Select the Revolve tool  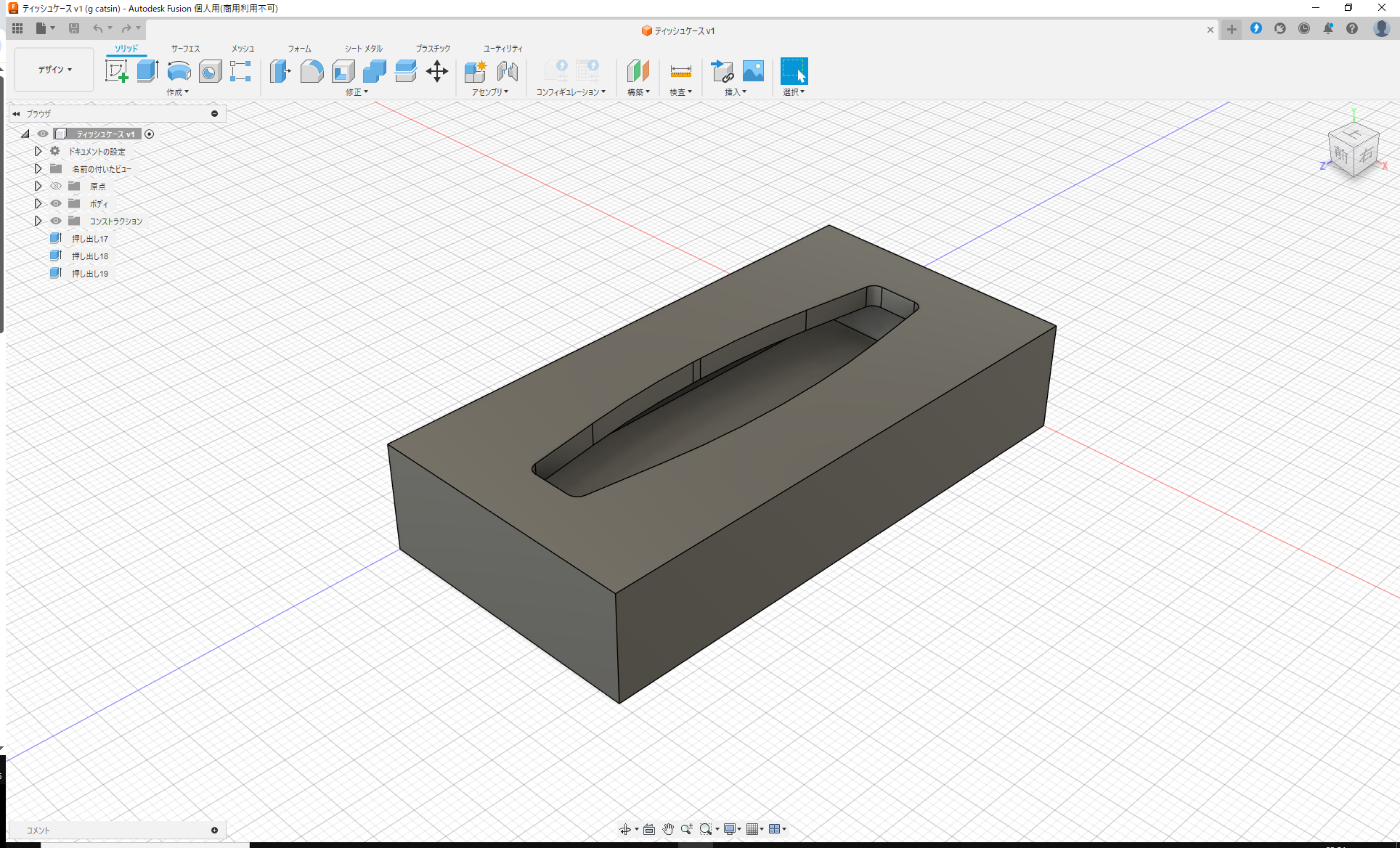pos(179,71)
